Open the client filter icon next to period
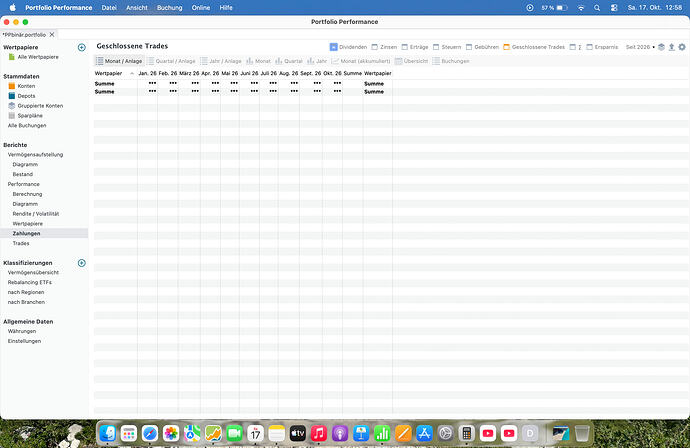 click(x=661, y=47)
